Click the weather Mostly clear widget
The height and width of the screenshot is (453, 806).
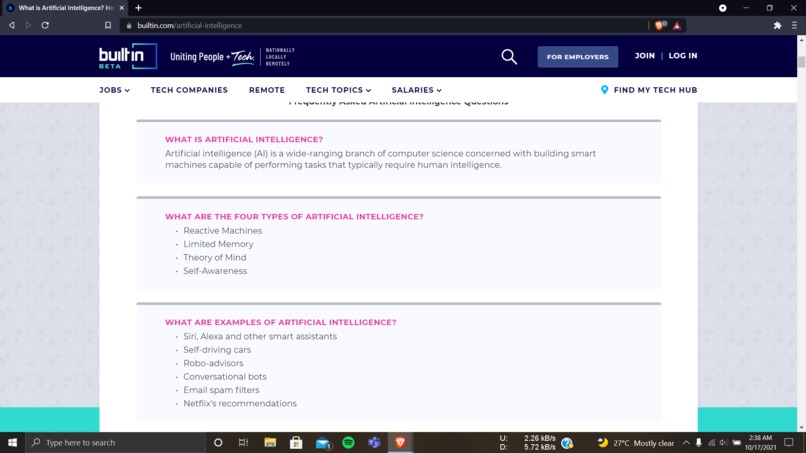point(635,443)
